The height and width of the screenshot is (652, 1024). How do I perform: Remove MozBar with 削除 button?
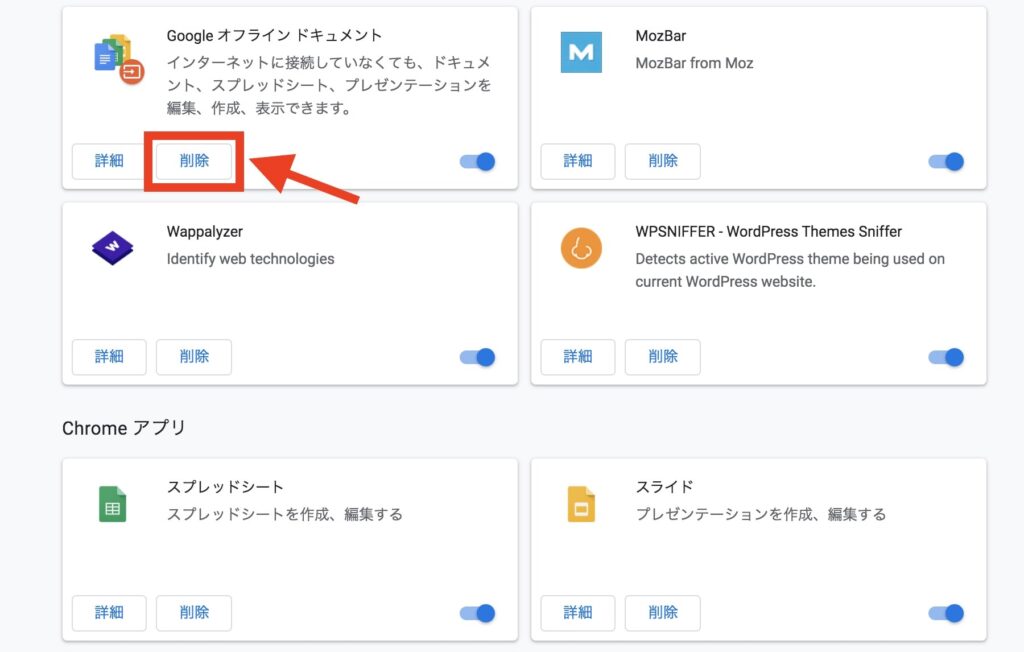click(663, 161)
